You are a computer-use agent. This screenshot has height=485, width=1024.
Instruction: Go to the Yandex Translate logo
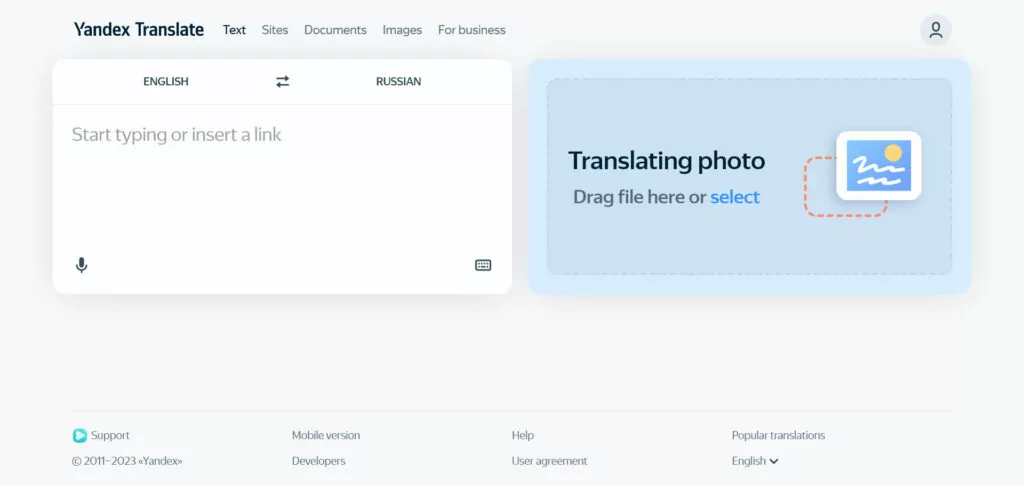[x=138, y=29]
